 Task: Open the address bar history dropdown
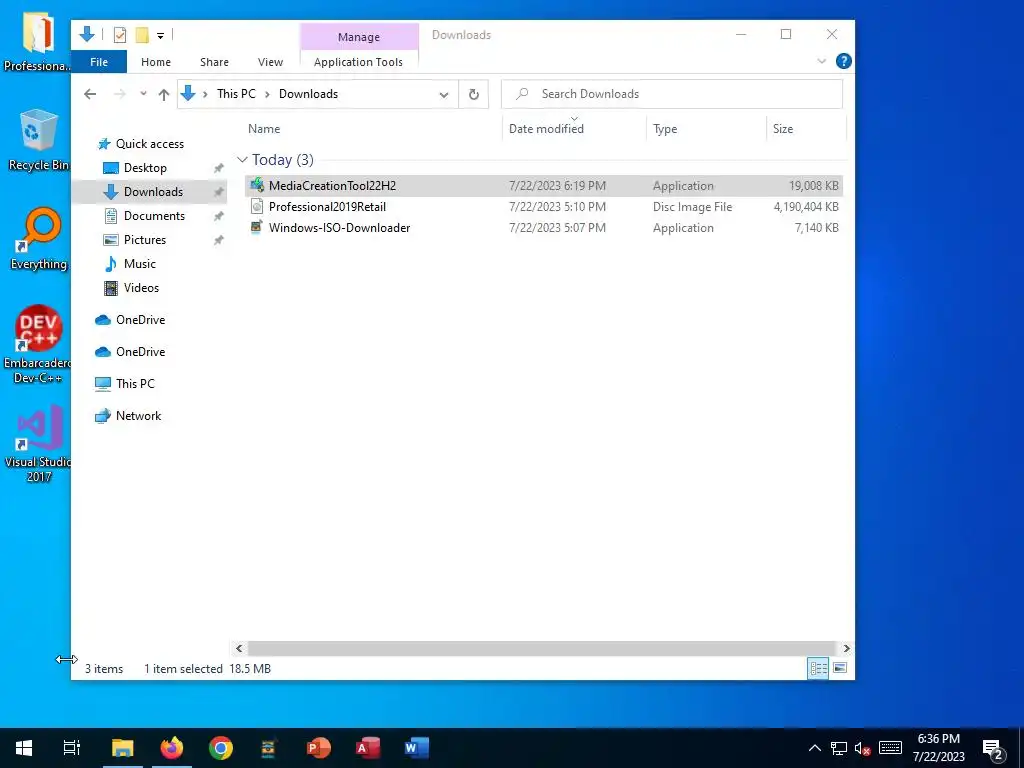pyautogui.click(x=444, y=95)
